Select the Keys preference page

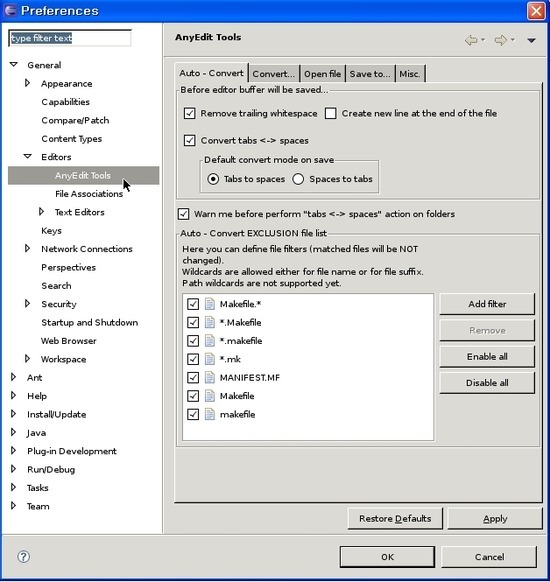(51, 230)
